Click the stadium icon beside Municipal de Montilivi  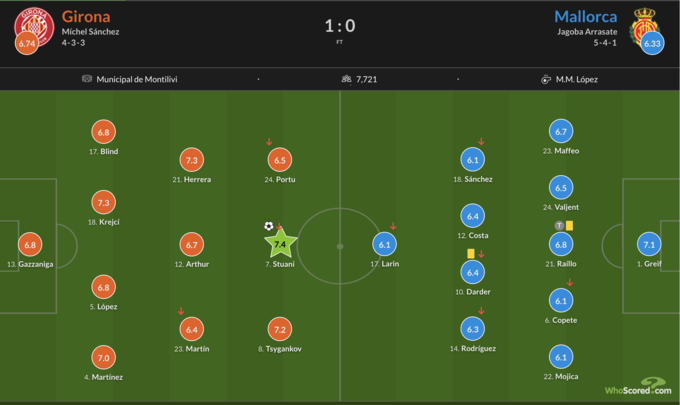point(87,79)
